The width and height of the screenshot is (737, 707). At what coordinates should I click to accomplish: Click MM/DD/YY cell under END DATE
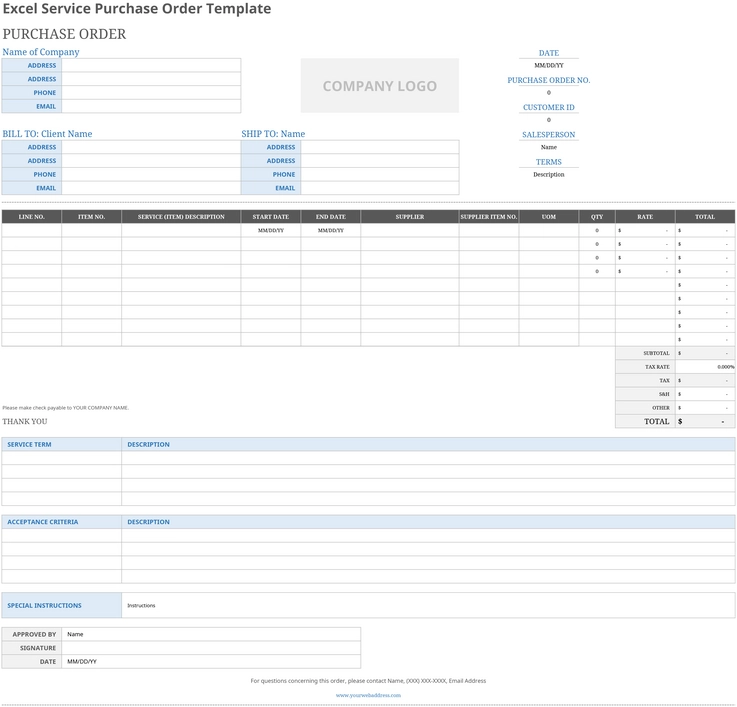[331, 230]
